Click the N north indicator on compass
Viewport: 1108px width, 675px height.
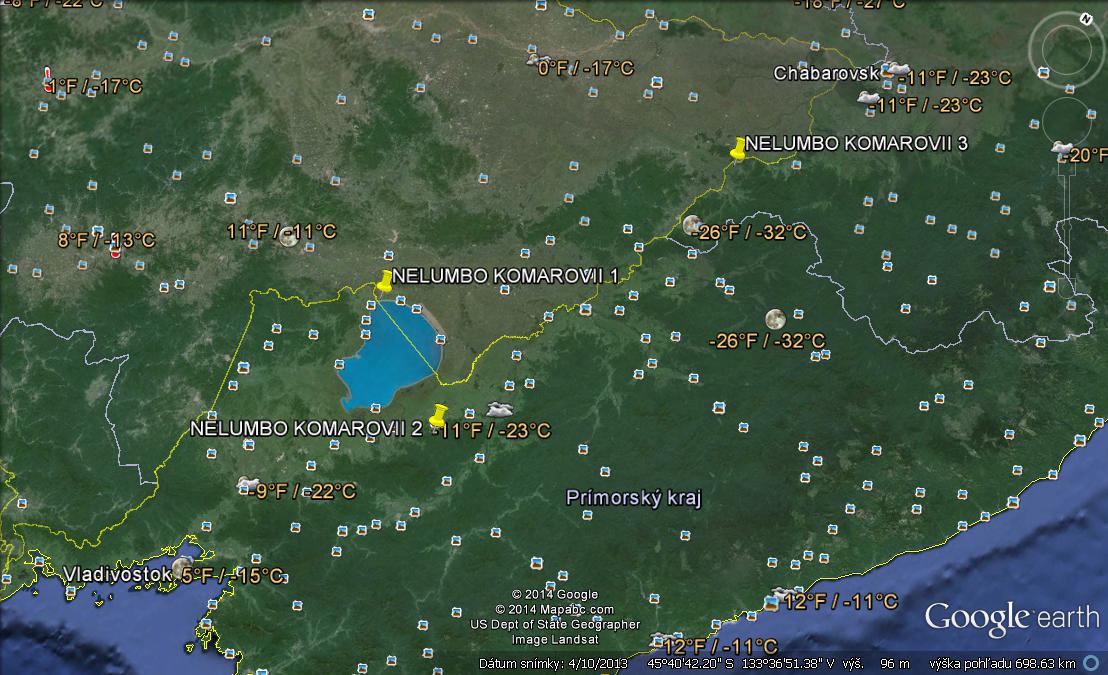click(1085, 19)
